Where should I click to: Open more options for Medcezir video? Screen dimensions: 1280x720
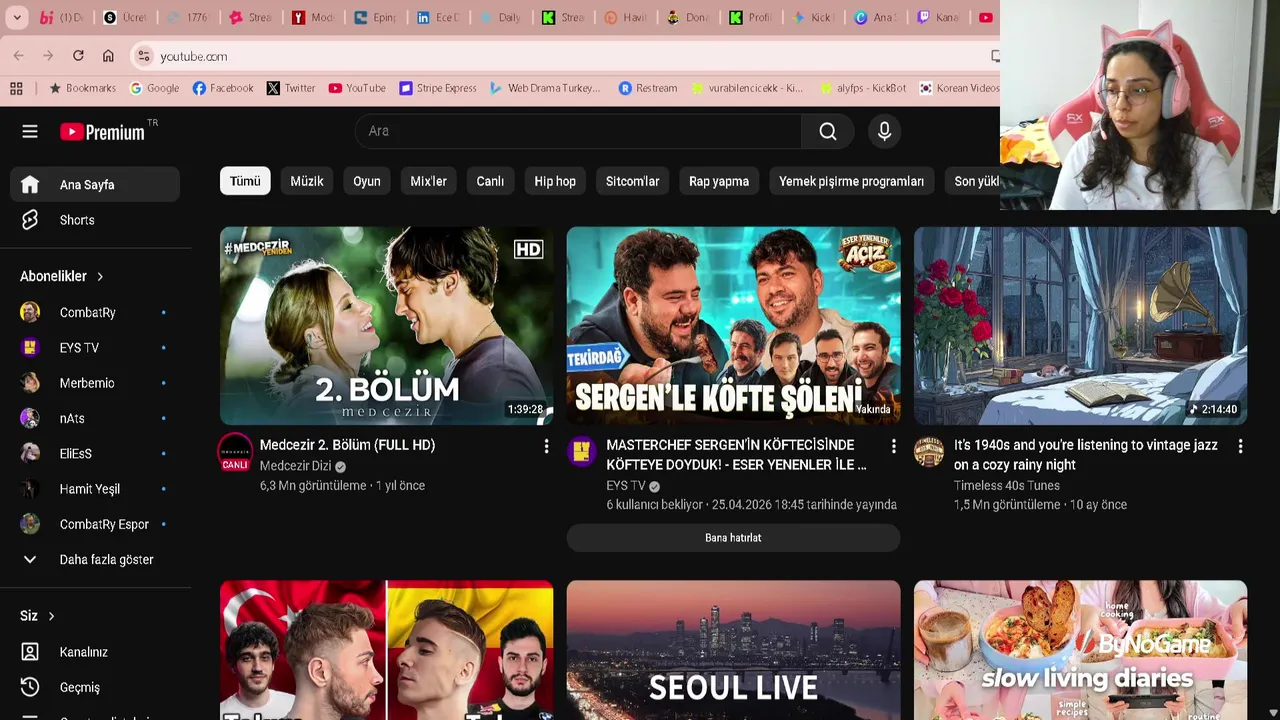point(546,446)
